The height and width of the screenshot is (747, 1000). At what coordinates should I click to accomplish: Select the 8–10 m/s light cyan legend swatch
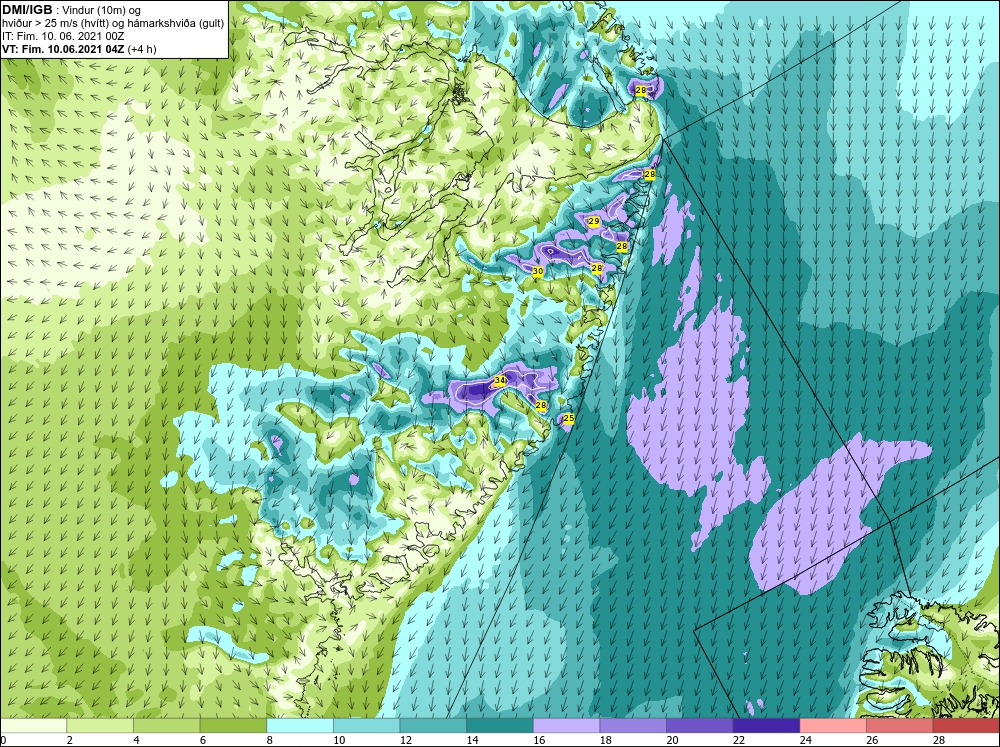coord(300,726)
